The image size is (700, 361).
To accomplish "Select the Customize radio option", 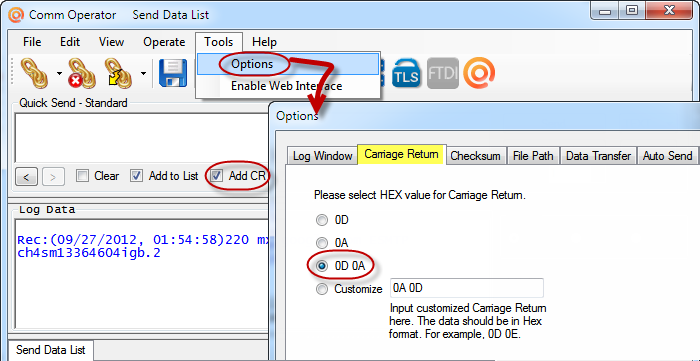I will pyautogui.click(x=321, y=289).
